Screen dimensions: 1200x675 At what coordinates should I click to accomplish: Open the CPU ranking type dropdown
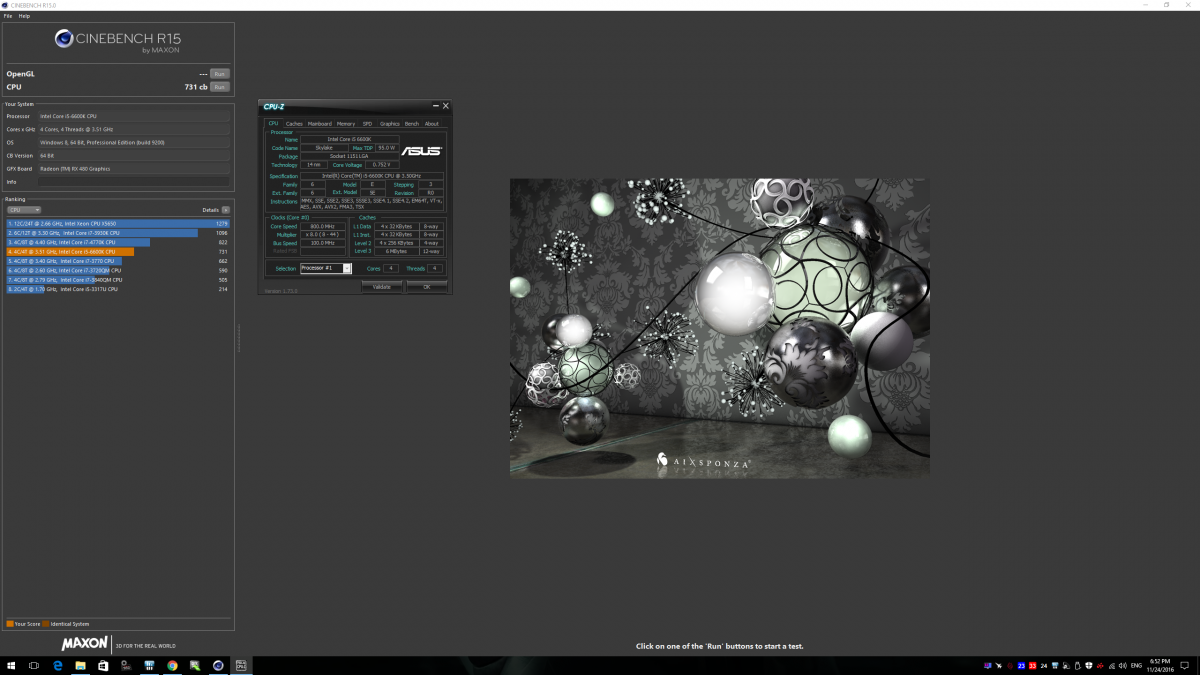(x=24, y=210)
